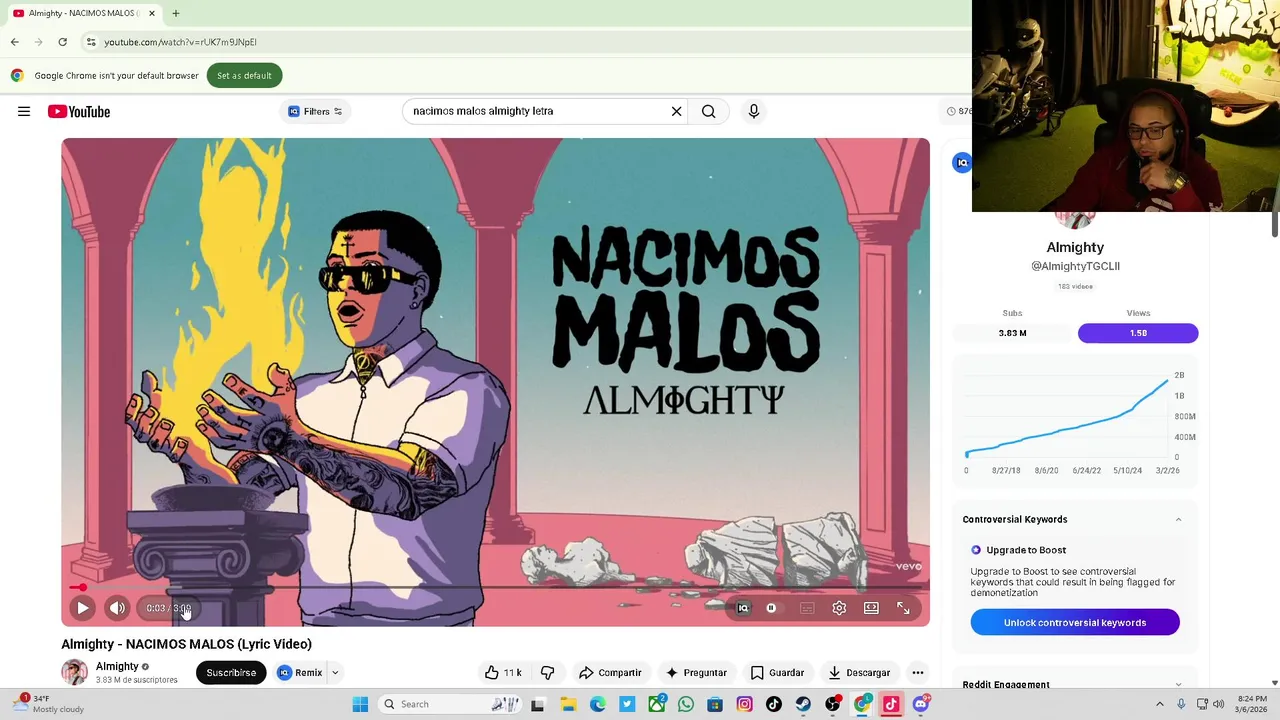The image size is (1280, 720).
Task: Go to the YouTube home logo
Action: (x=79, y=111)
